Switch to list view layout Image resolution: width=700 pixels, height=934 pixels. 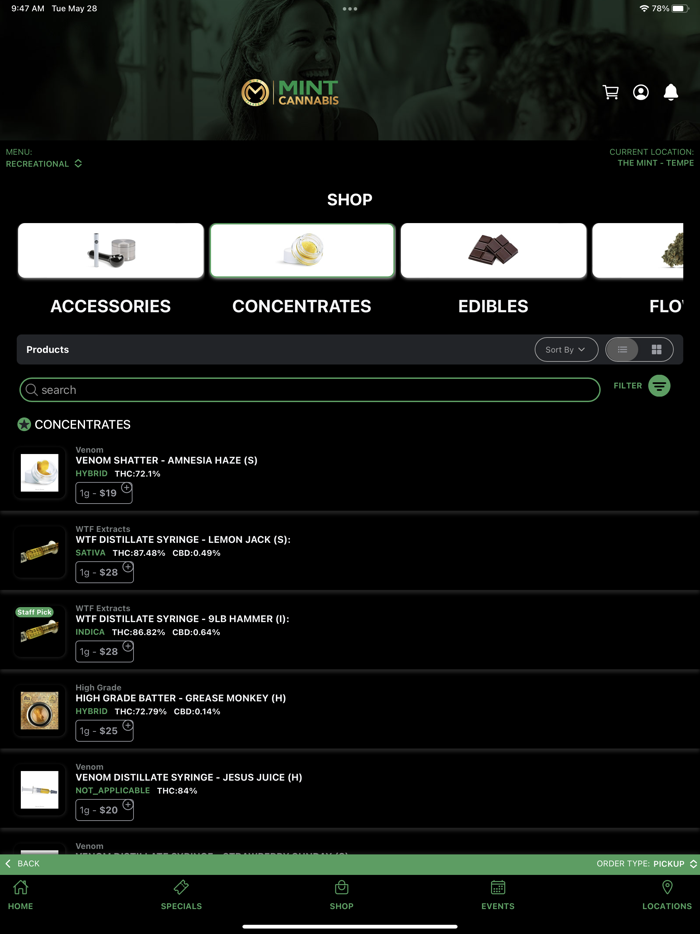pyautogui.click(x=623, y=350)
